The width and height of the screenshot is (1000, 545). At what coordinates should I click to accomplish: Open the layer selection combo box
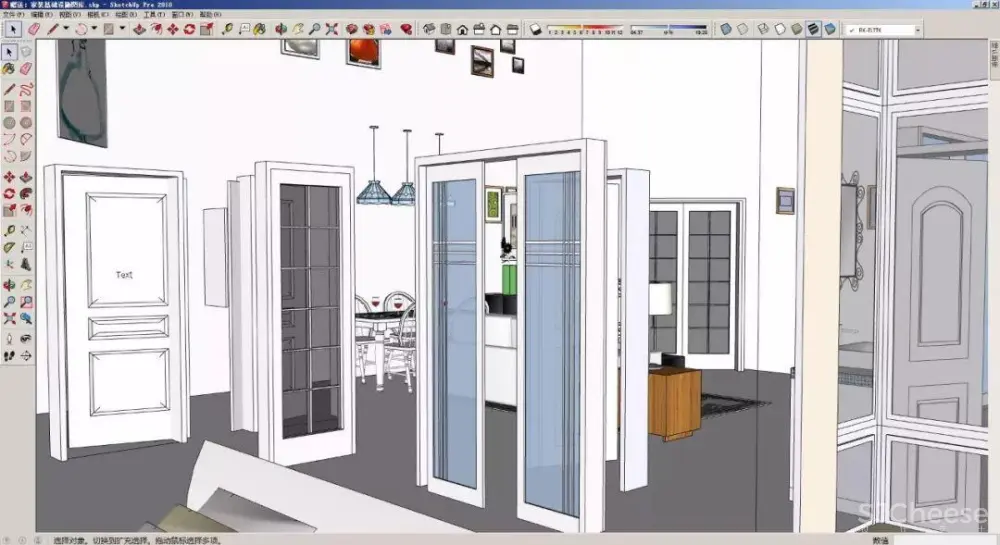(883, 29)
